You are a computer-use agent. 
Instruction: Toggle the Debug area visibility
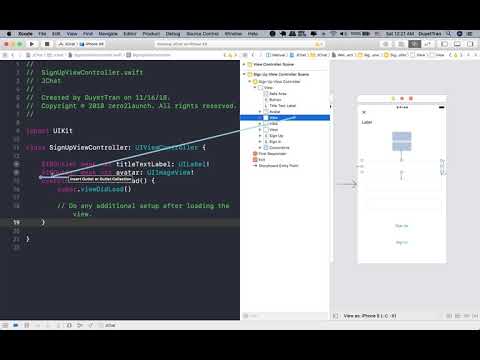pyautogui.click(x=457, y=44)
